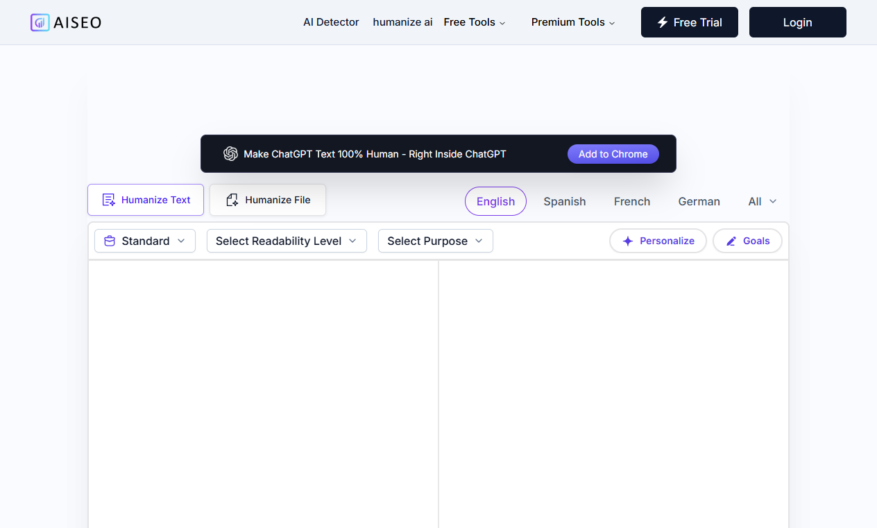The width and height of the screenshot is (877, 528).
Task: Click the Standard mode box icon
Action: point(110,241)
